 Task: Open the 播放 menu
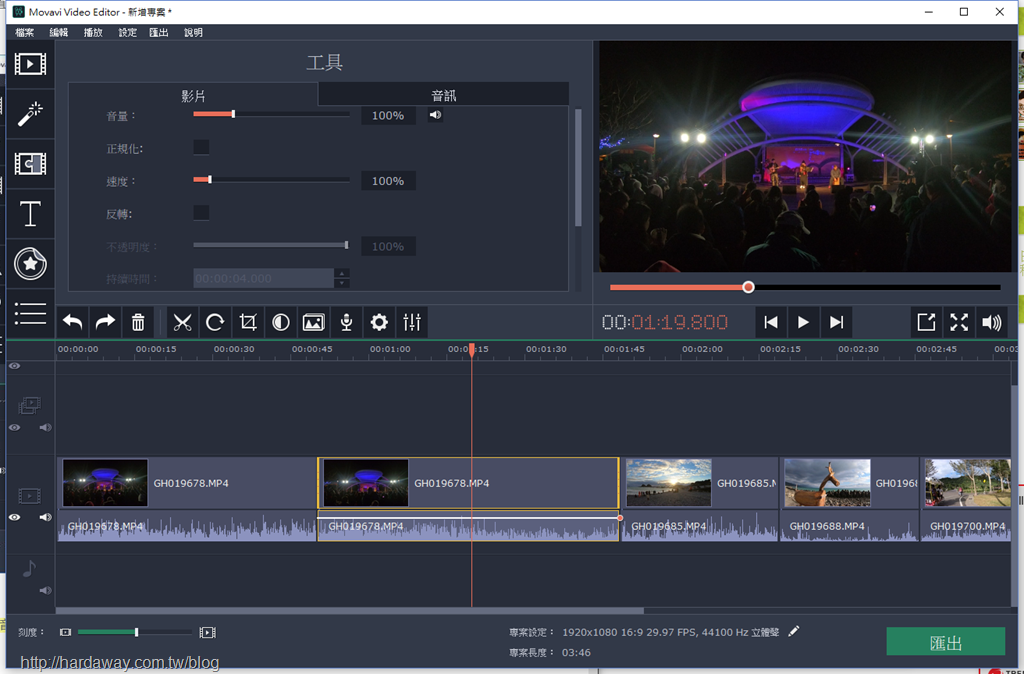click(x=93, y=33)
